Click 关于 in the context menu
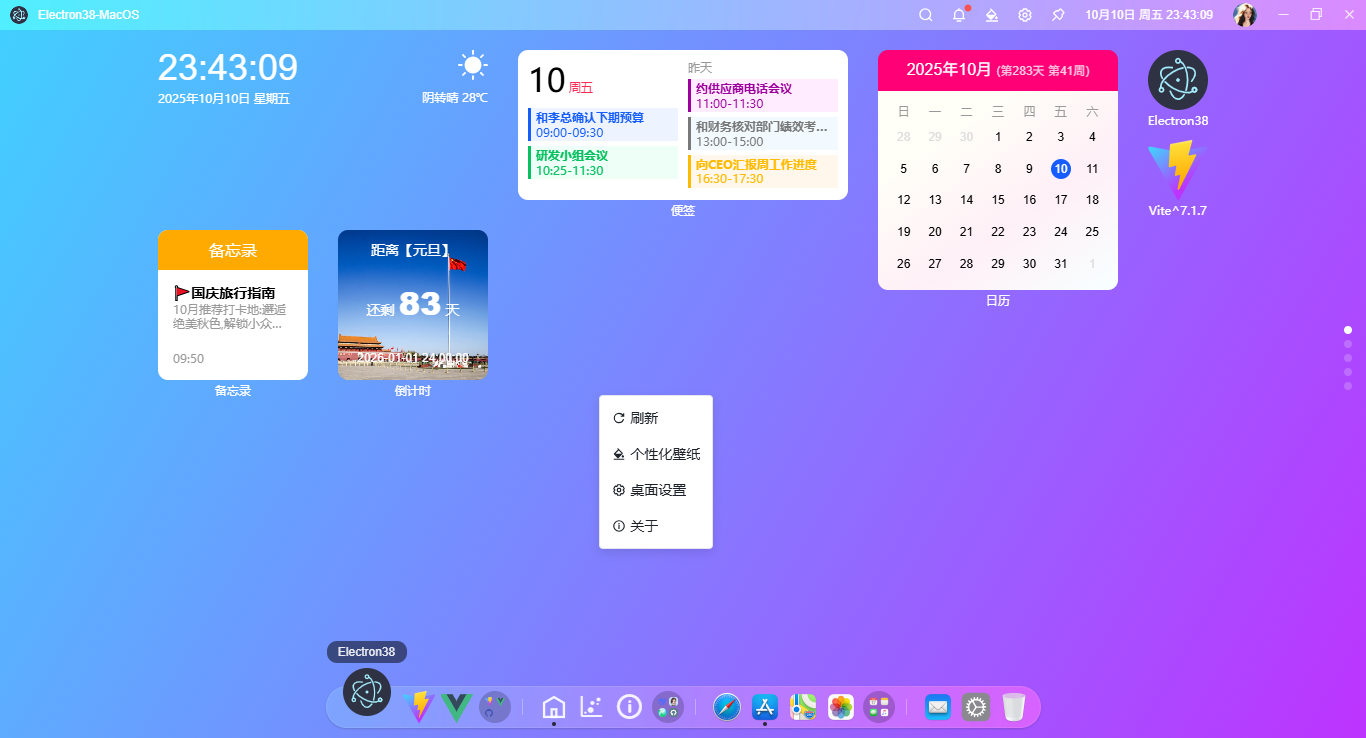The height and width of the screenshot is (738, 1366). (644, 526)
